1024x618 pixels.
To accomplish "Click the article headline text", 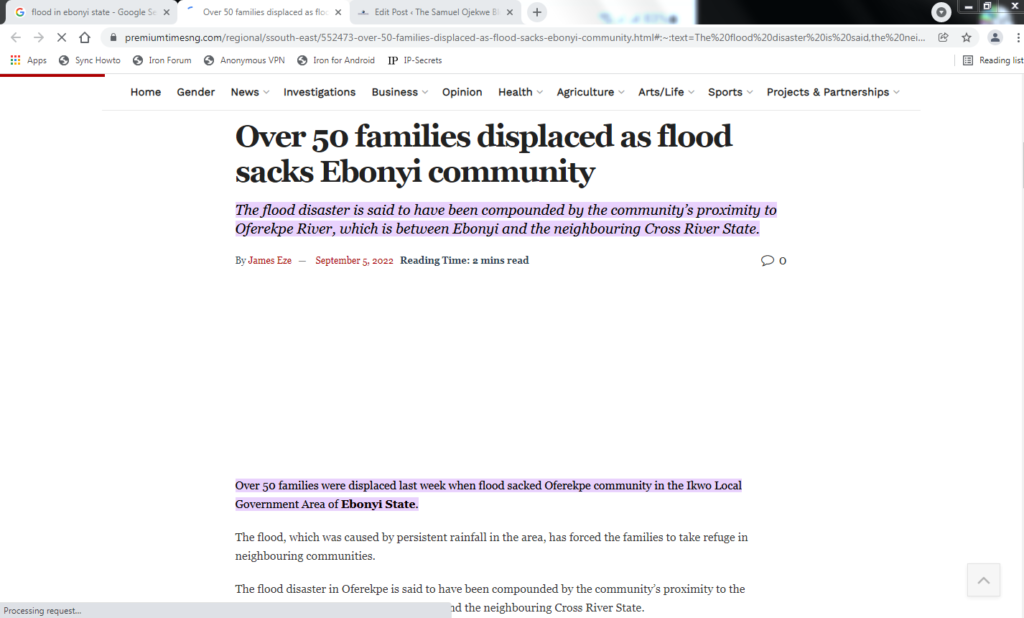I will (483, 154).
